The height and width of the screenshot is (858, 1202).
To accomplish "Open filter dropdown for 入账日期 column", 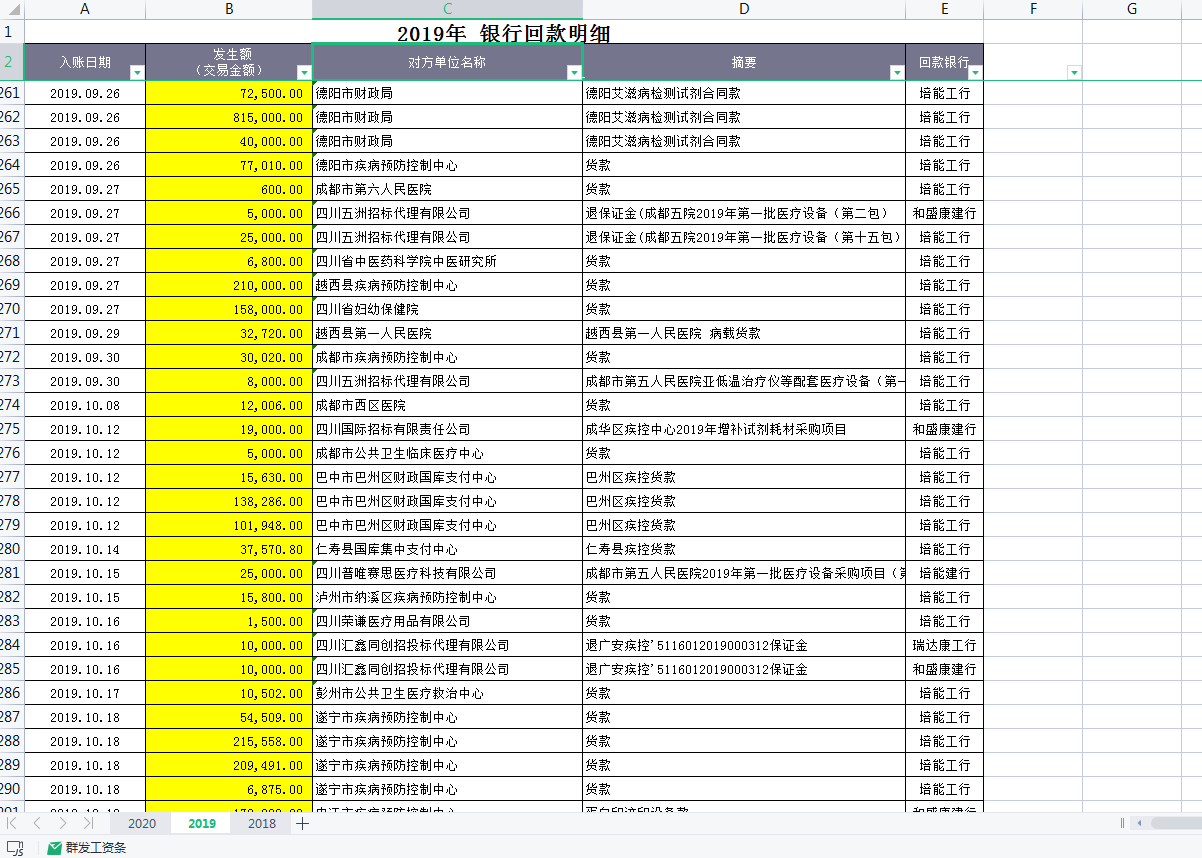I will click(x=137, y=72).
